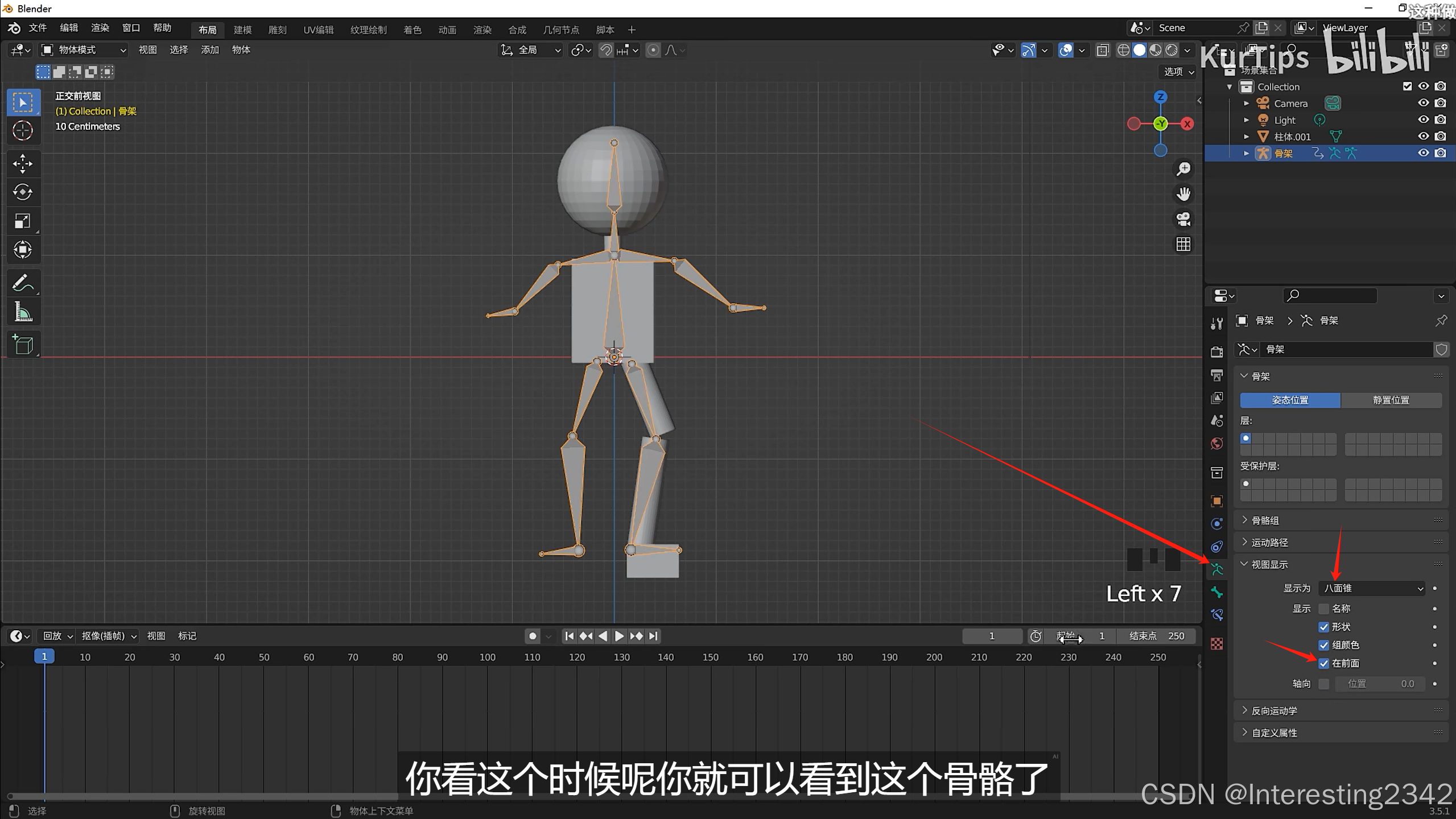Uncheck the 在前面 in-front checkbox

pos(1324,663)
